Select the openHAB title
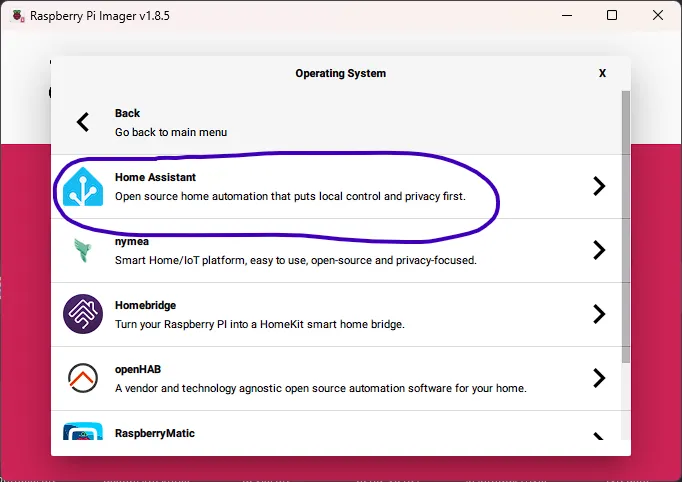Viewport: 682px width, 482px height. coord(138,369)
